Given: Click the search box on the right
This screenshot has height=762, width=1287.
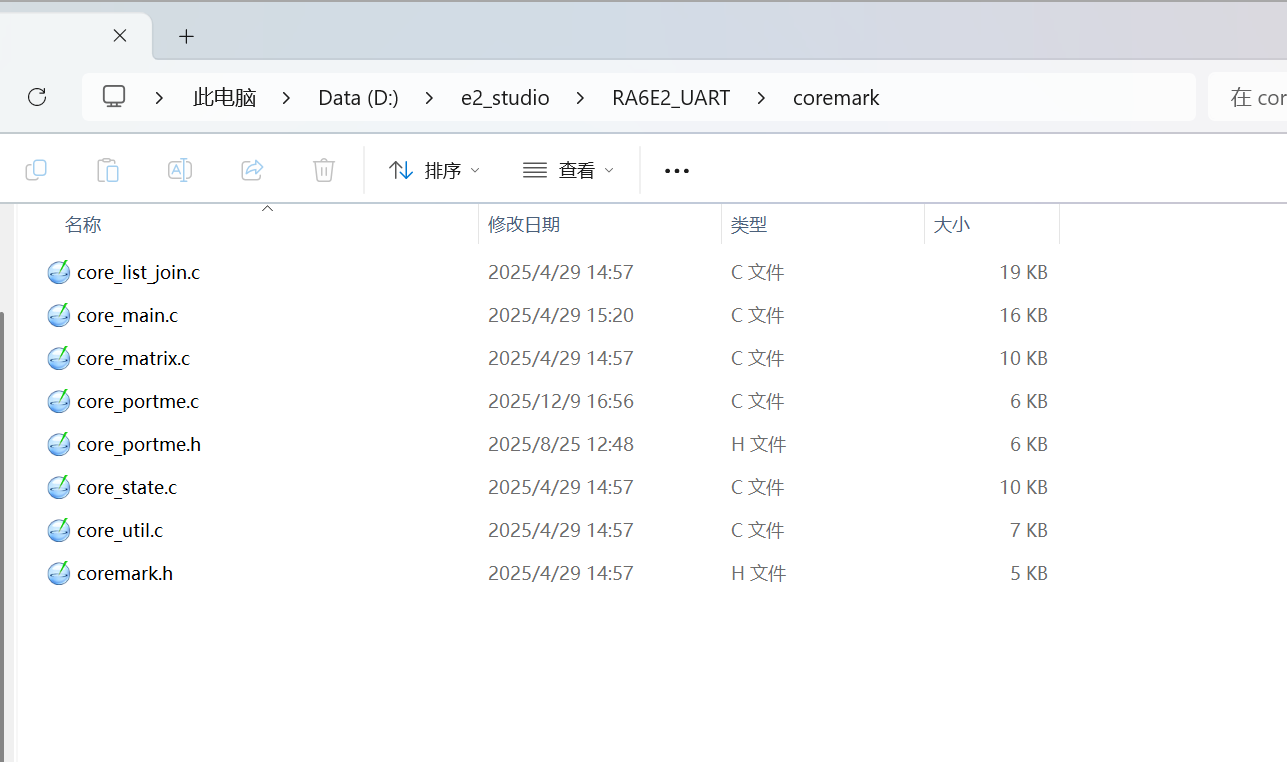Looking at the screenshot, I should 1247,97.
